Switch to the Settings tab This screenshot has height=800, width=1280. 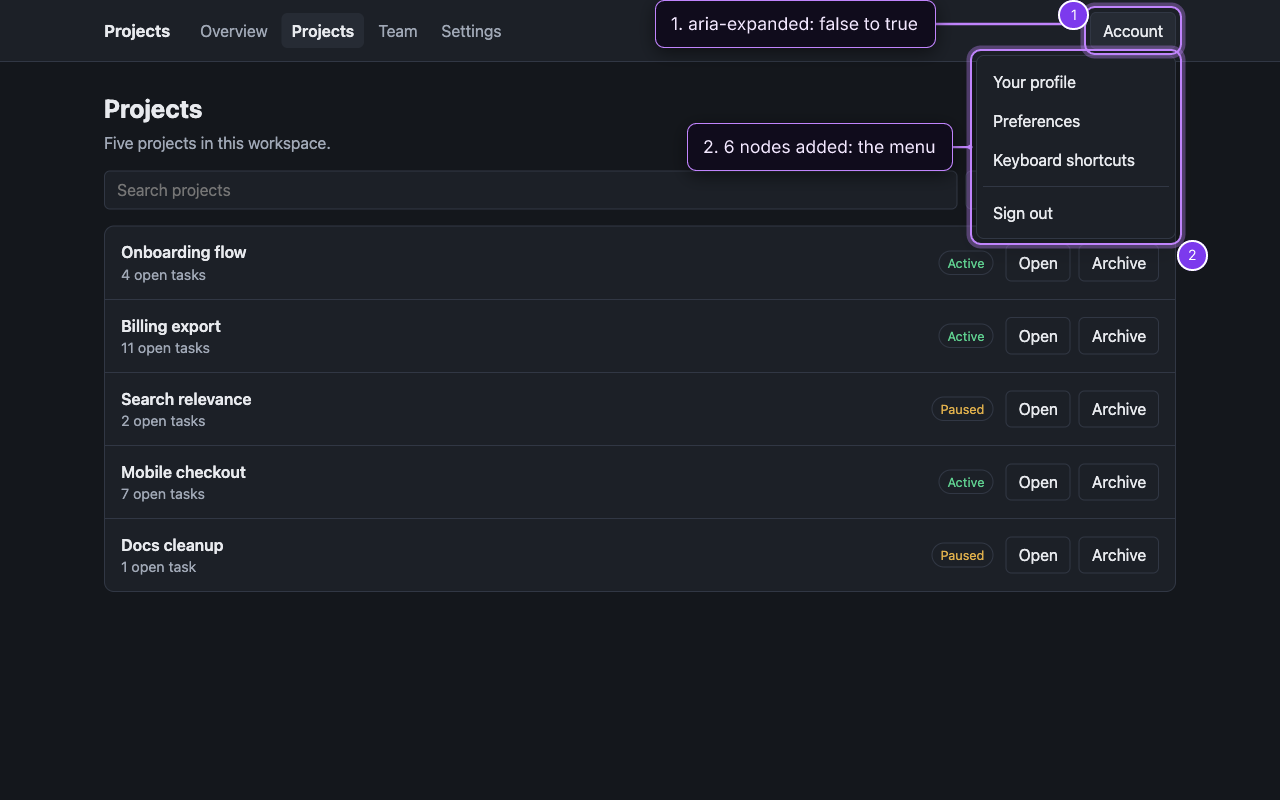[471, 31]
